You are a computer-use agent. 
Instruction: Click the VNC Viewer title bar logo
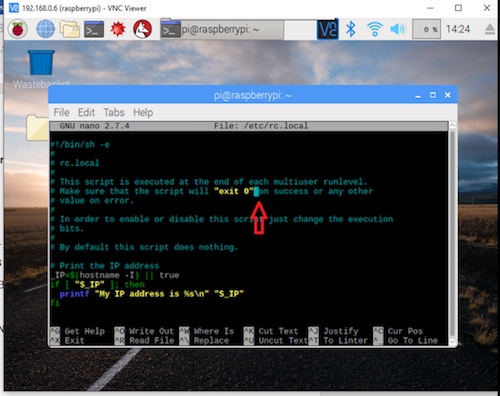14,8
